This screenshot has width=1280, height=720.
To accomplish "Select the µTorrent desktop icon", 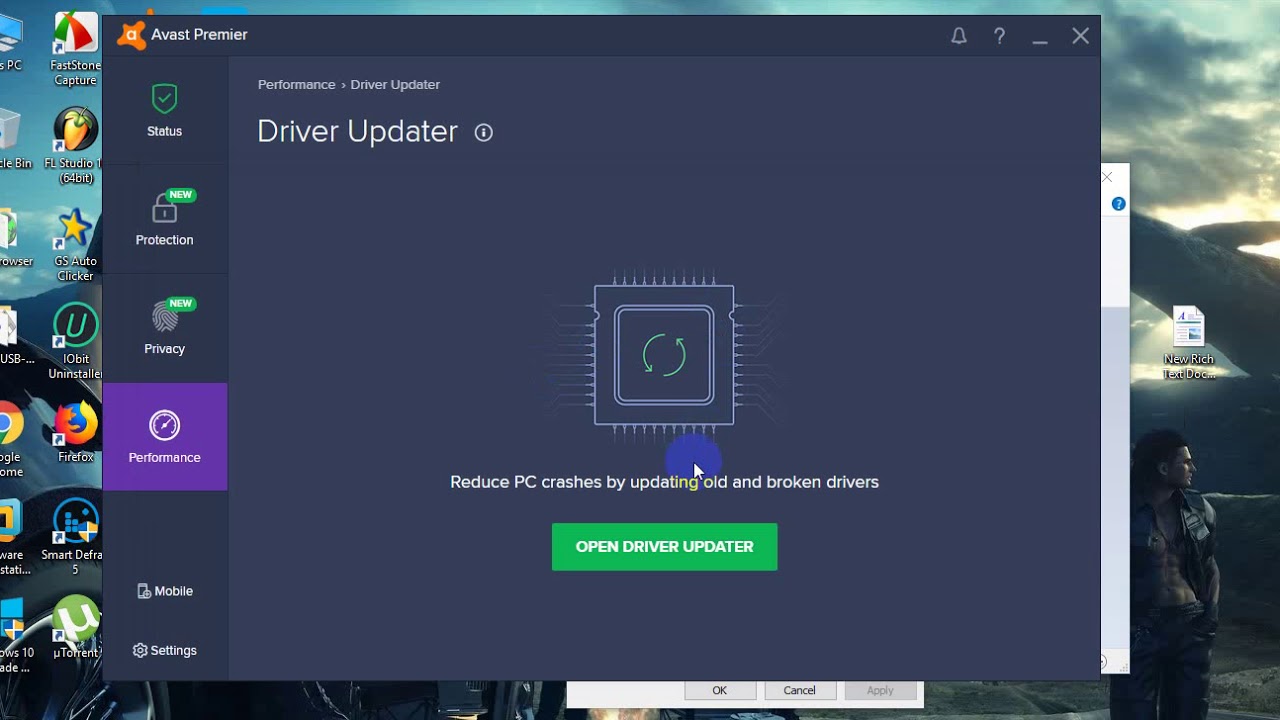I will pyautogui.click(x=76, y=628).
